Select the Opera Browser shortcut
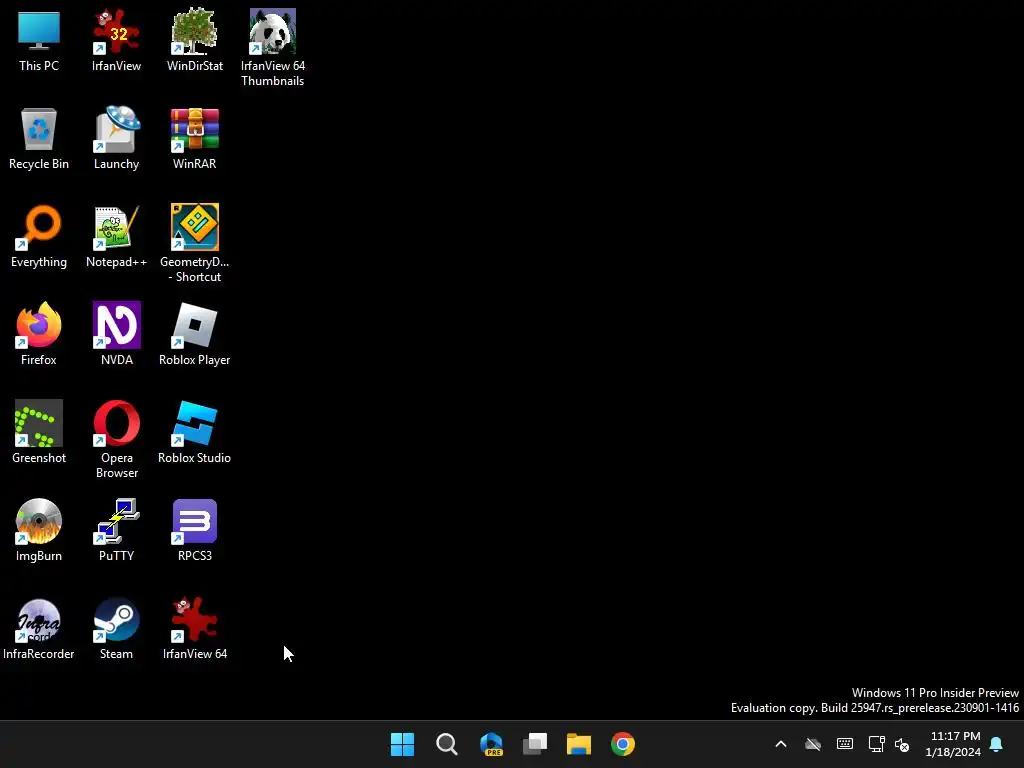 116,440
